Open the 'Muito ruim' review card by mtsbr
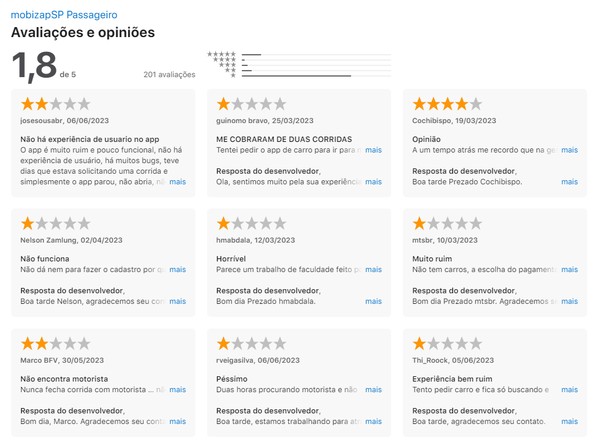Screen dimensions: 600x444 click(495, 263)
